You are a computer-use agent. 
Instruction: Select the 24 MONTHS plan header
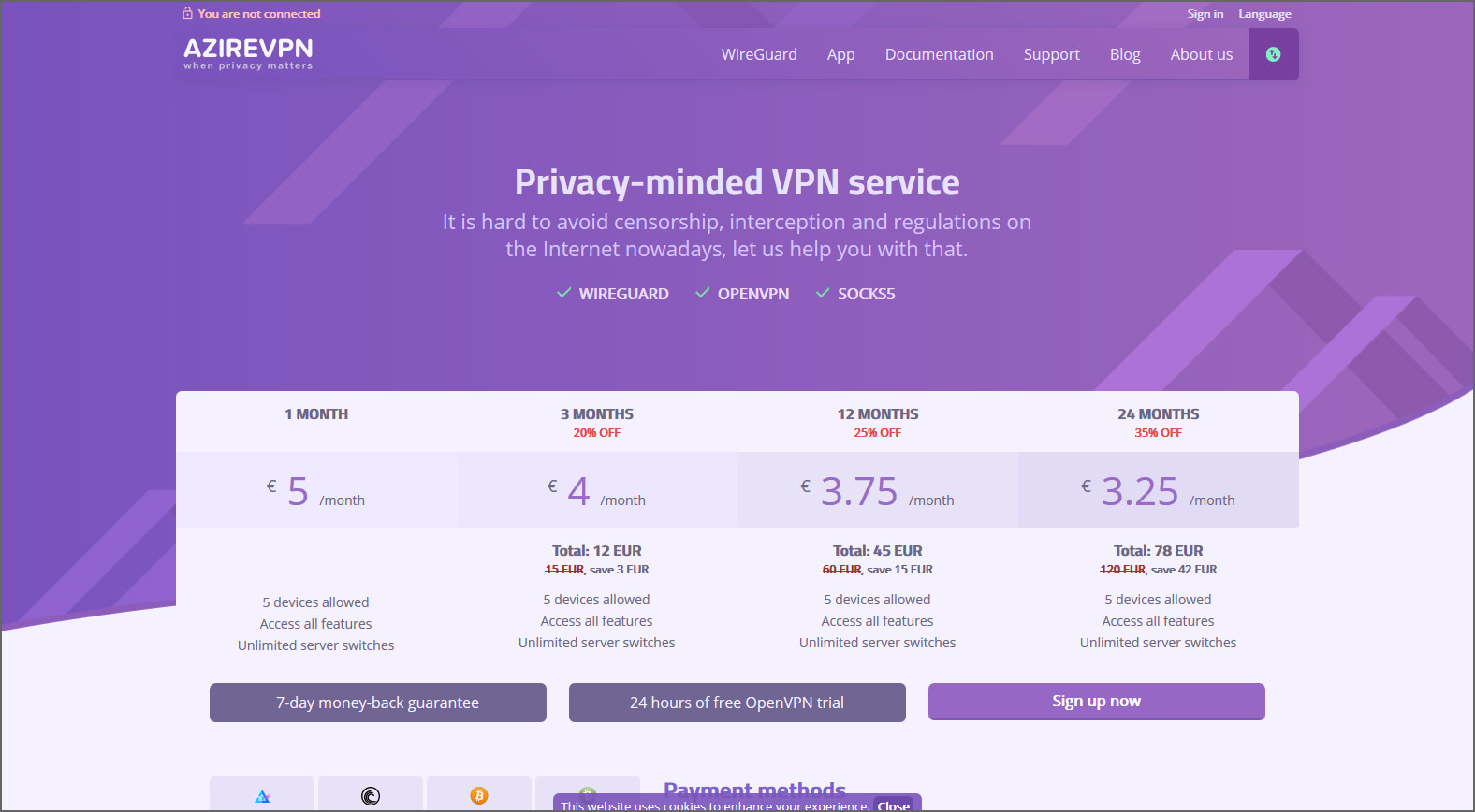[x=1159, y=413]
